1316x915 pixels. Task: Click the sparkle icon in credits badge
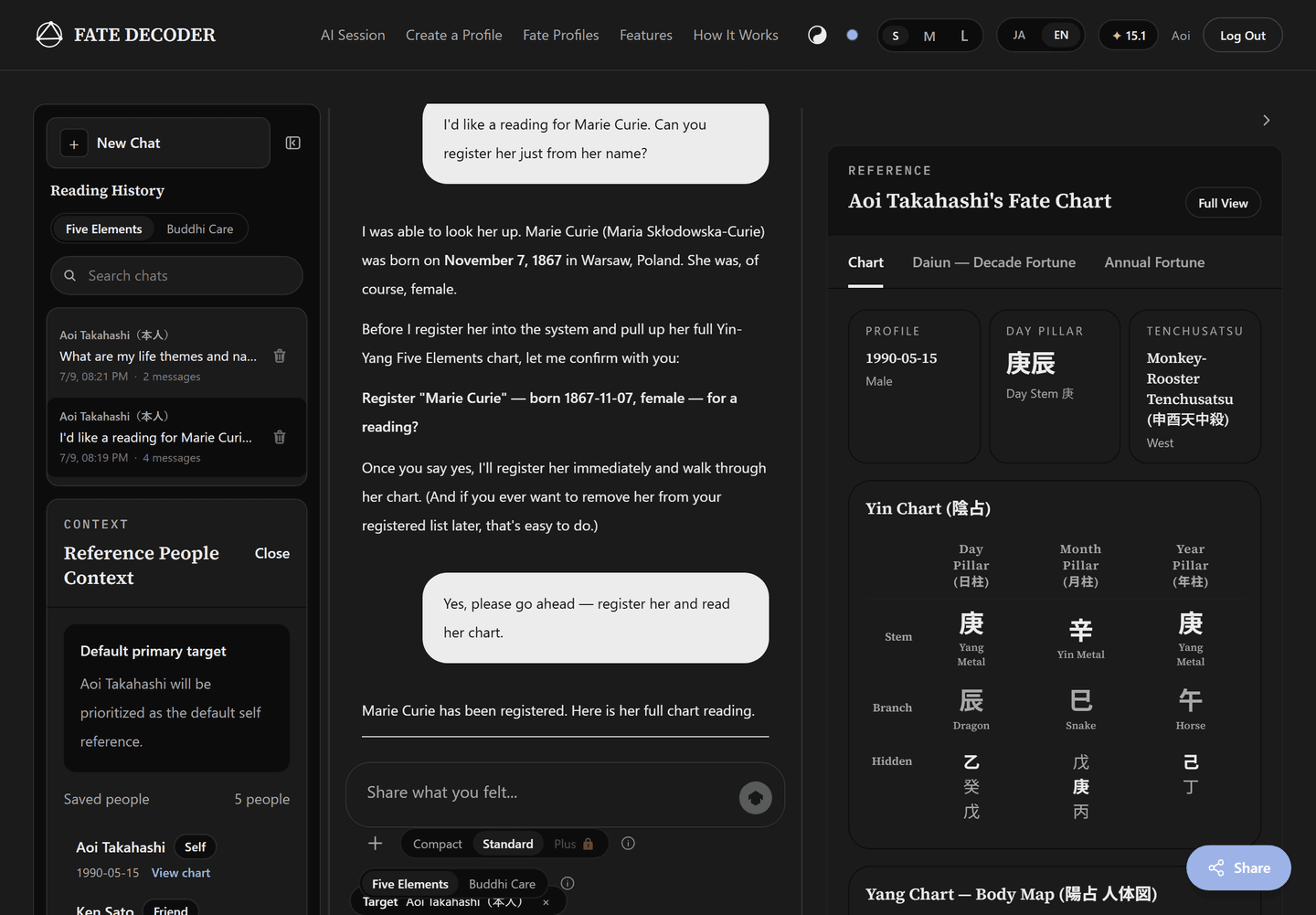point(1117,36)
